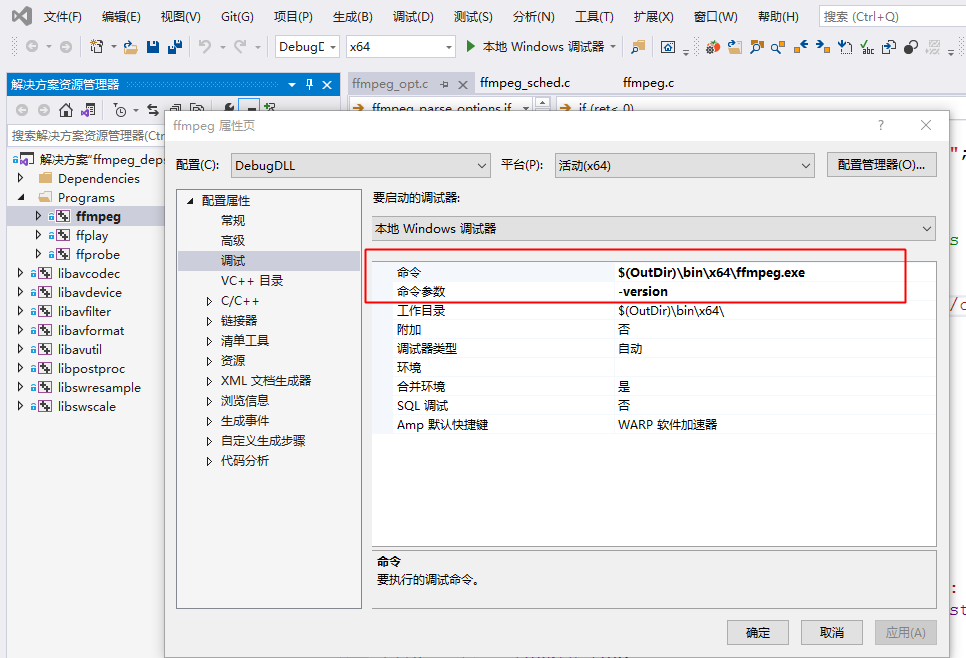Select VC++ 目录 in the properties tree
Viewport: 966px width, 658px height.
coord(252,281)
